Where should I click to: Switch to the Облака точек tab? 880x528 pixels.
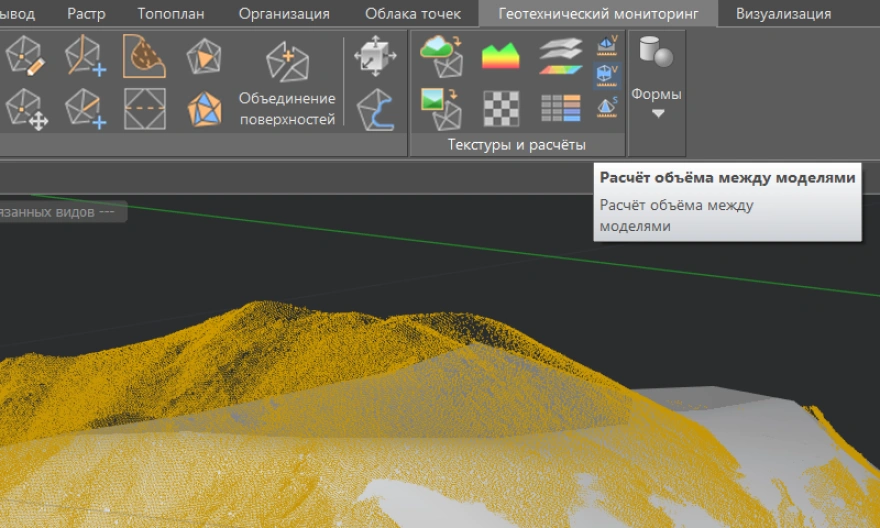click(413, 14)
